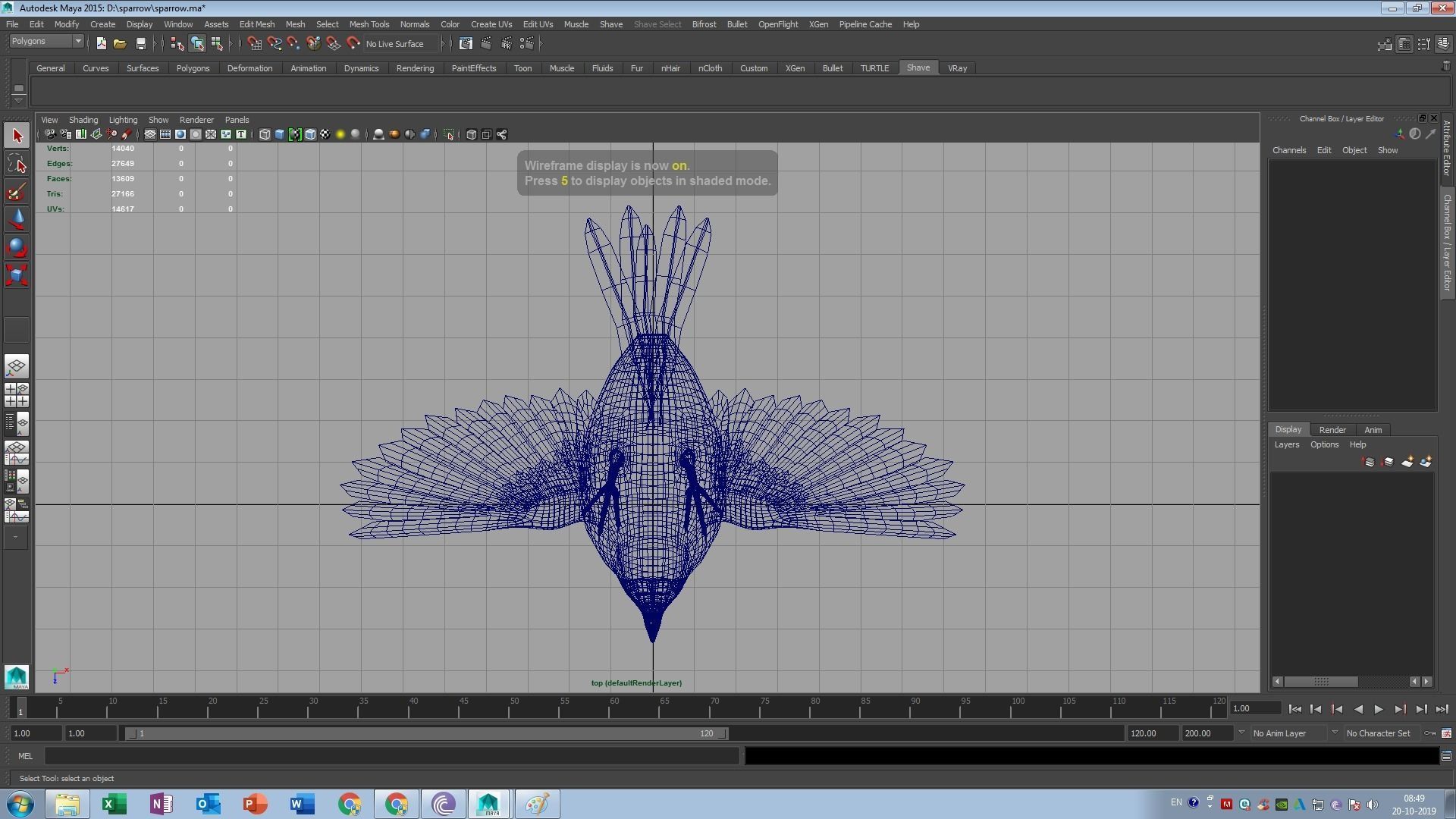
Task: Open Layers menu in Layer Editor
Action: tap(1286, 444)
